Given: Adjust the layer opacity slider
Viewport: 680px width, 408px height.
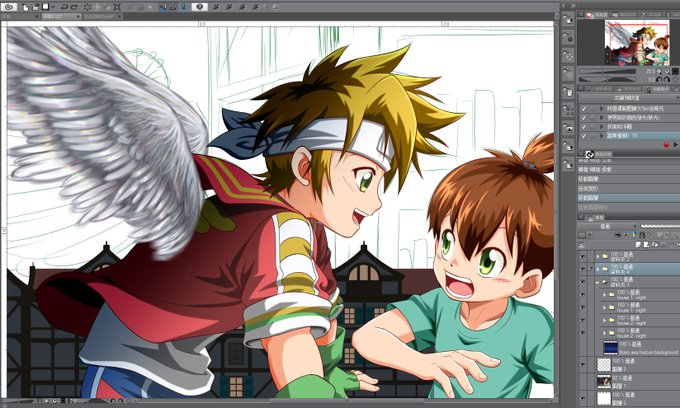Looking at the screenshot, I should (x=660, y=226).
